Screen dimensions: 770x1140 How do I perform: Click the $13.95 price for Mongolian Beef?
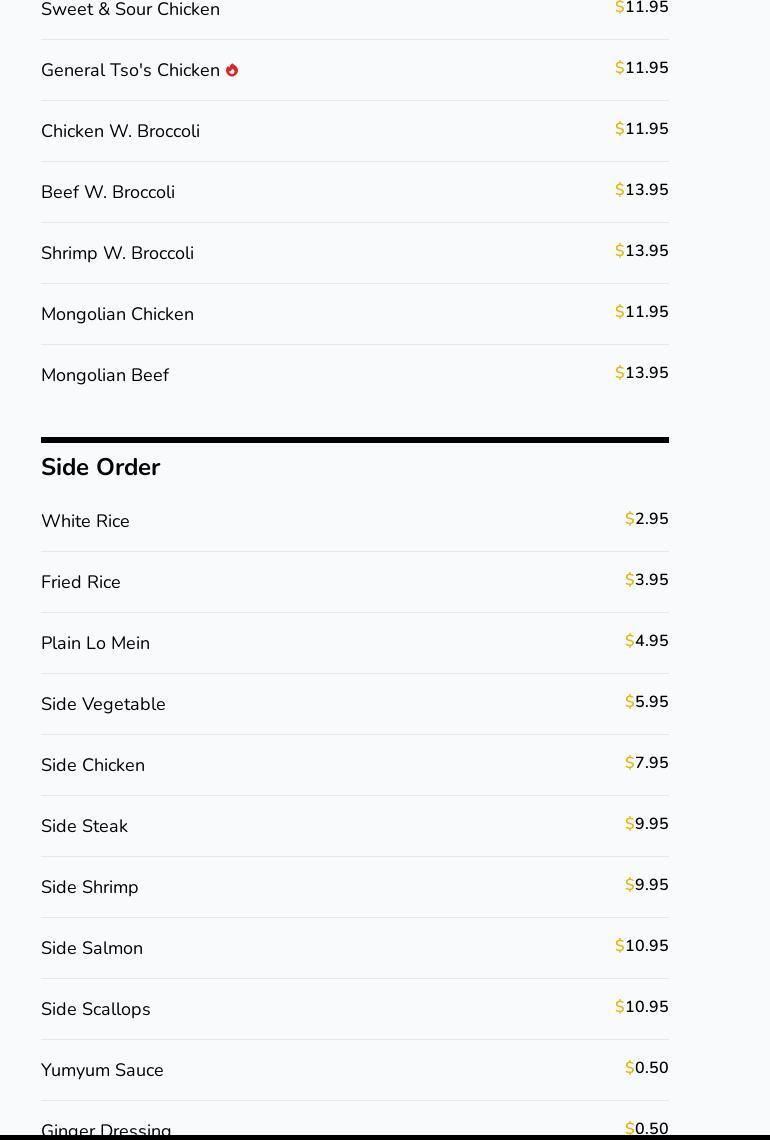coord(641,372)
